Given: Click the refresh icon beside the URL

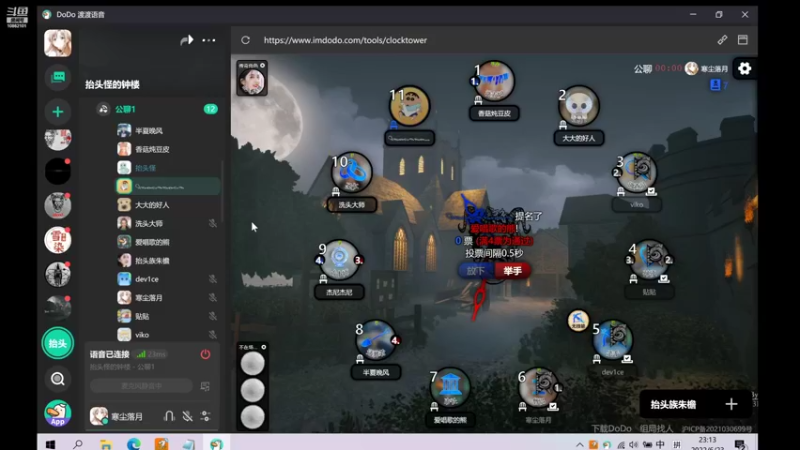Looking at the screenshot, I should [245, 40].
